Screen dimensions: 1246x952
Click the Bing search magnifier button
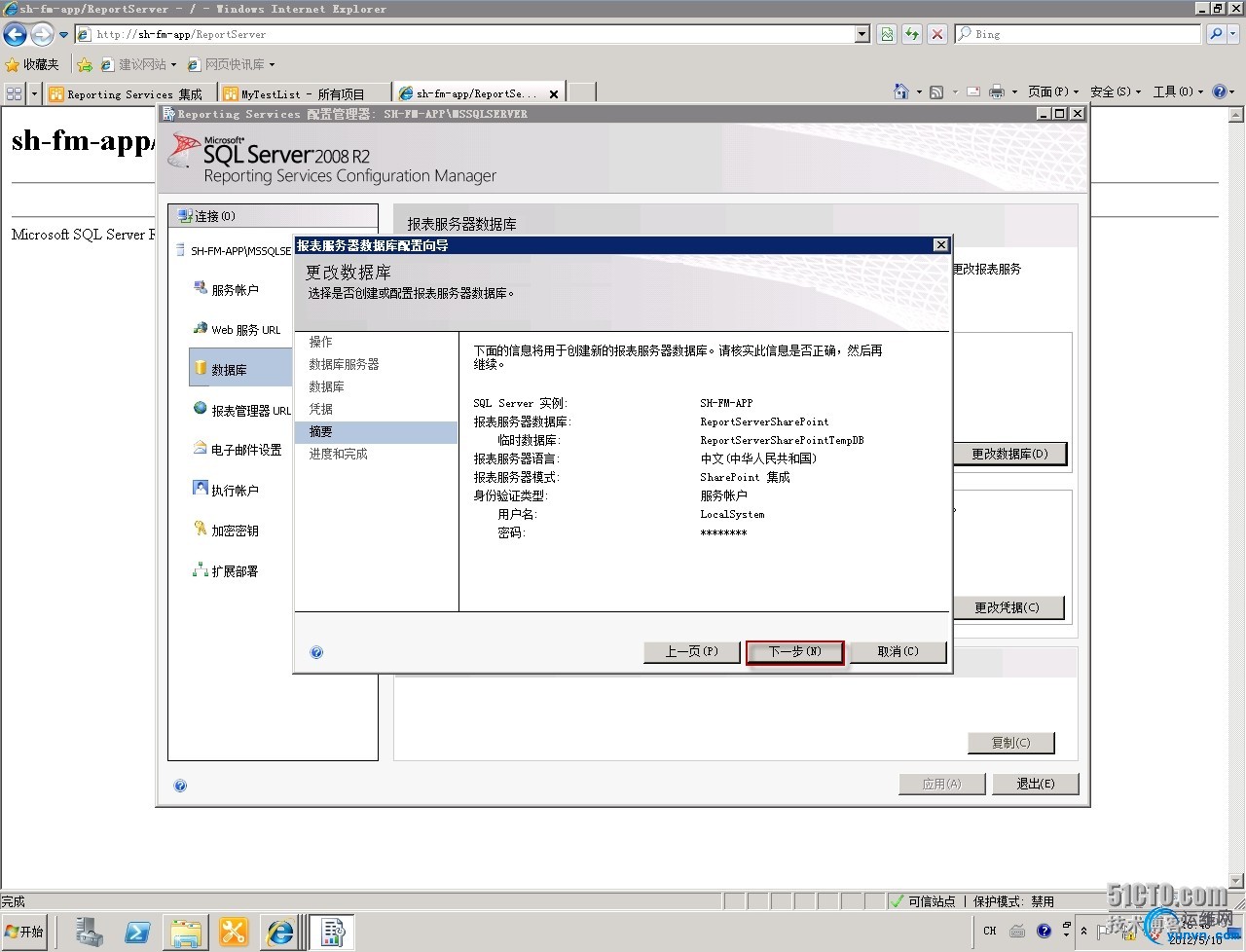point(1216,34)
